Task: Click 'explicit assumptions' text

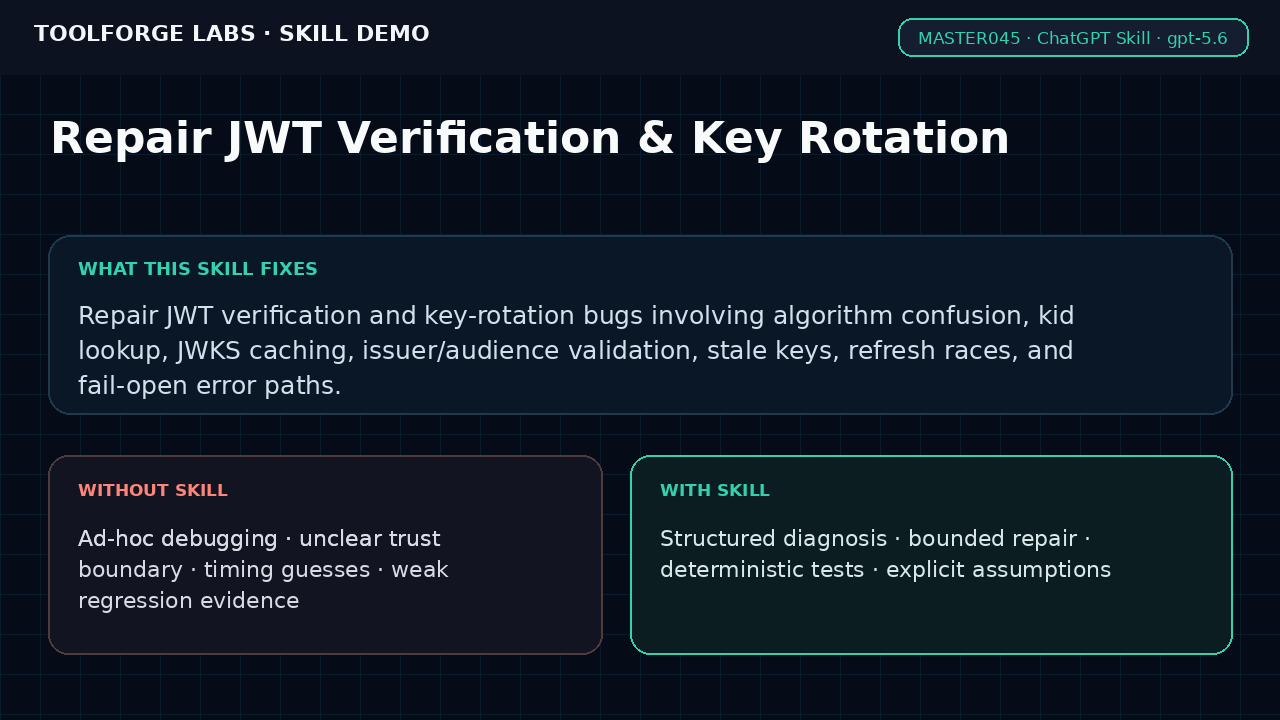Action: (998, 570)
